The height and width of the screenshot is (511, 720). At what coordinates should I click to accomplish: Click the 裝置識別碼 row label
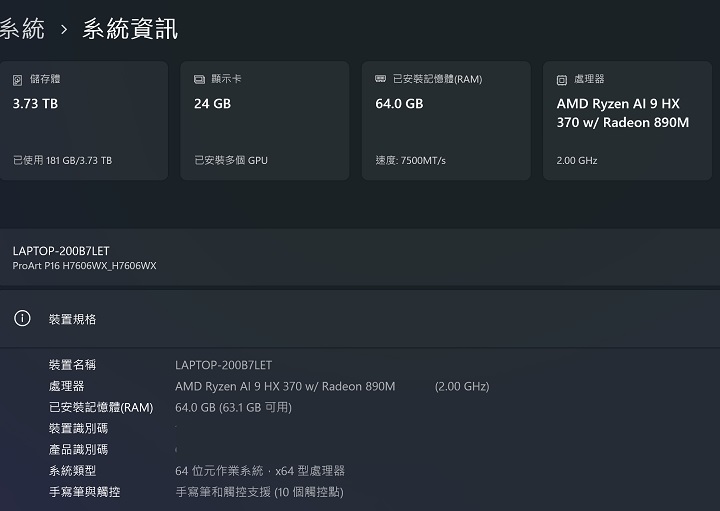coord(79,428)
